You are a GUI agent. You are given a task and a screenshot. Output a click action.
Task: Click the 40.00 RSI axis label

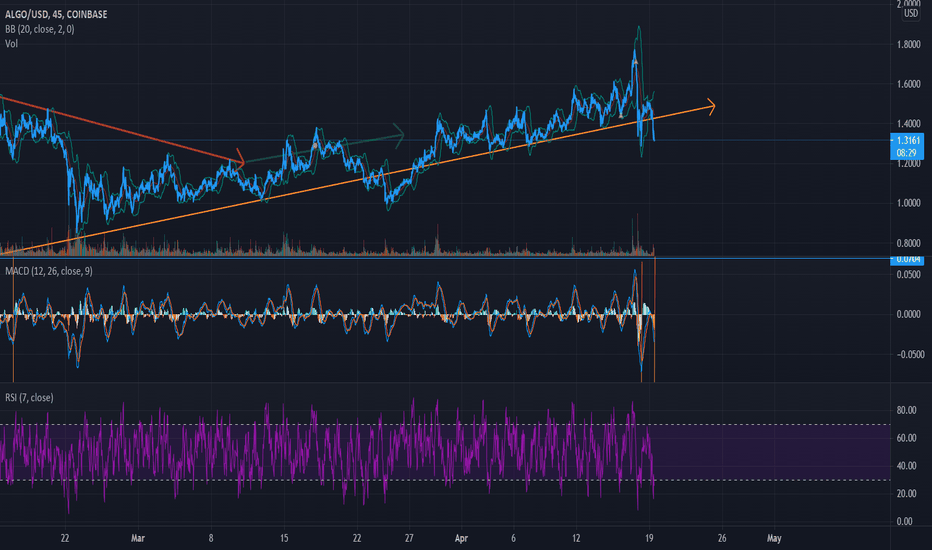click(906, 466)
